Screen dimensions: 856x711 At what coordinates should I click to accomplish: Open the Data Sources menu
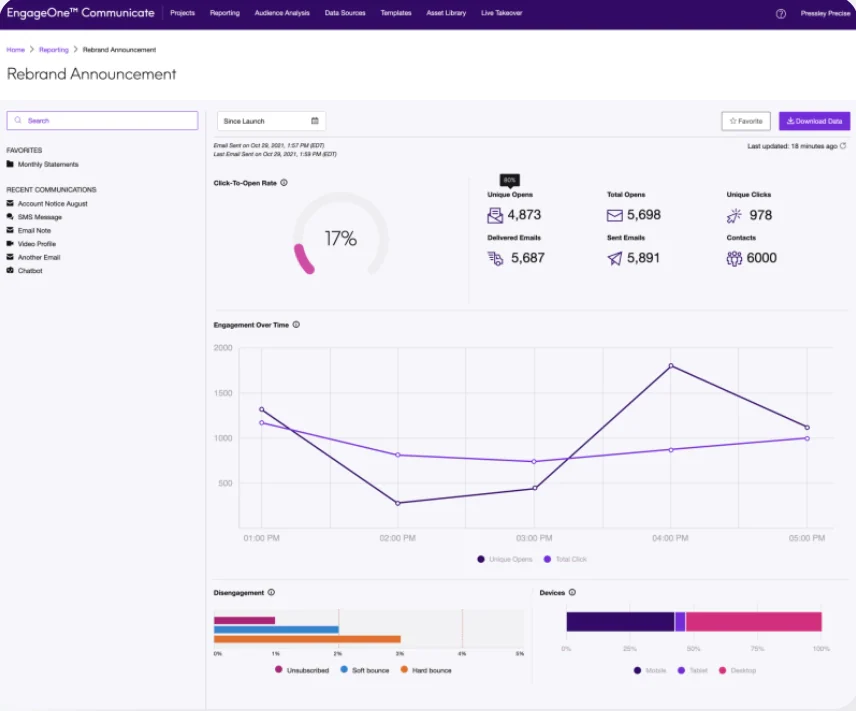coord(345,13)
